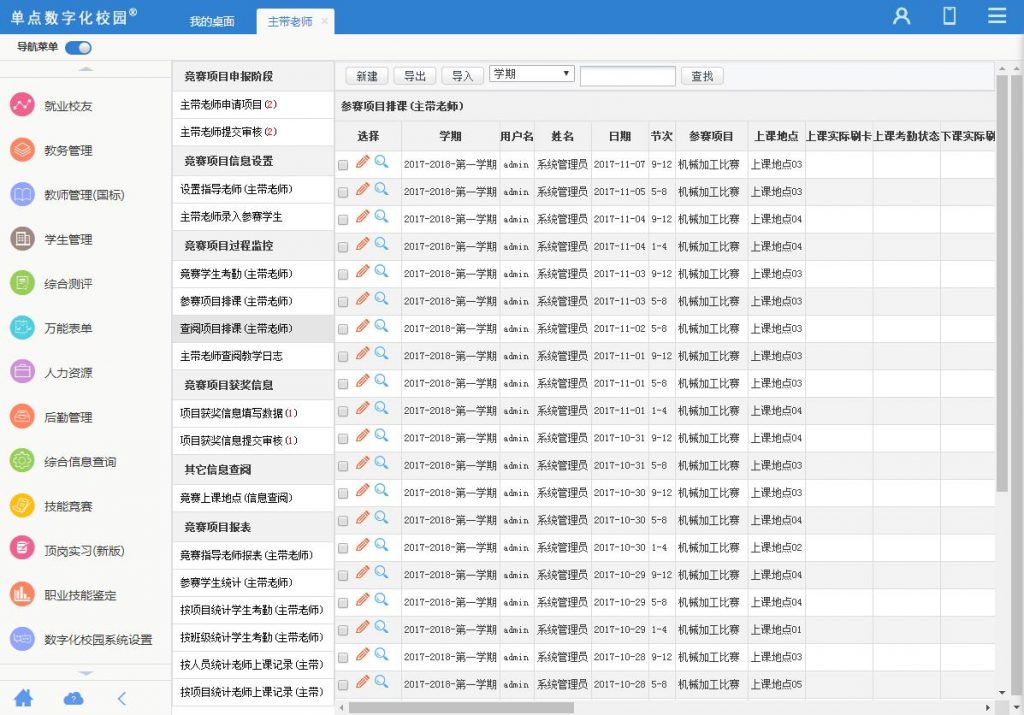Open the 万能表单 sidebar icon
The height and width of the screenshot is (715, 1024).
pyautogui.click(x=22, y=328)
